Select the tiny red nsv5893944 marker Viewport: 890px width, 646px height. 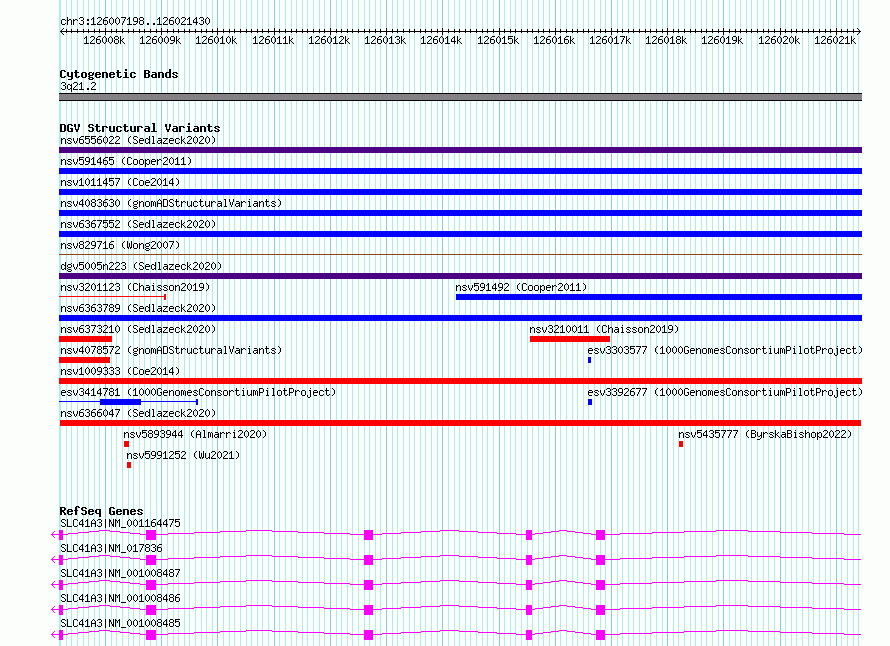(x=127, y=444)
